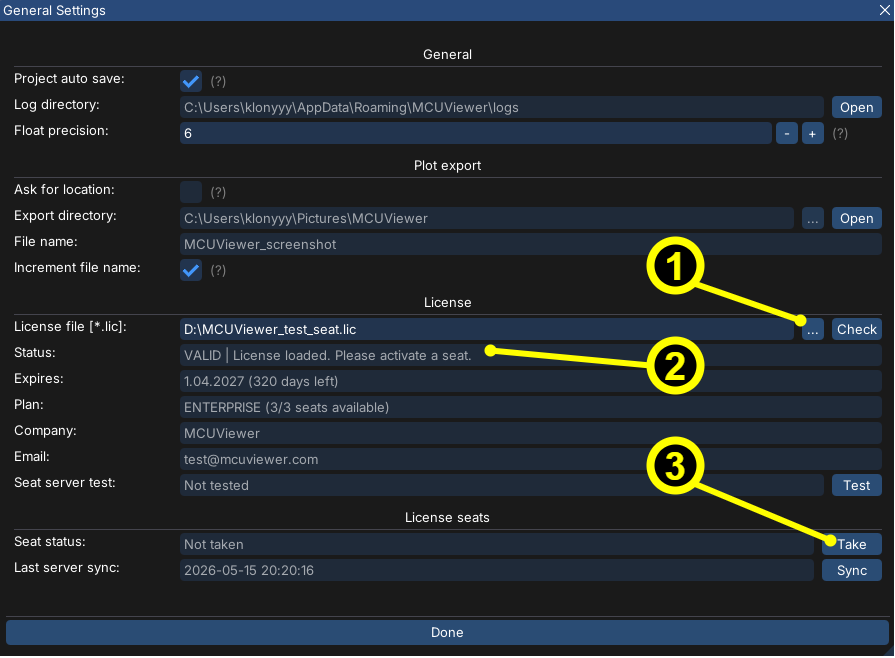Click the File name field MCUViewer_screenshot

tap(531, 244)
